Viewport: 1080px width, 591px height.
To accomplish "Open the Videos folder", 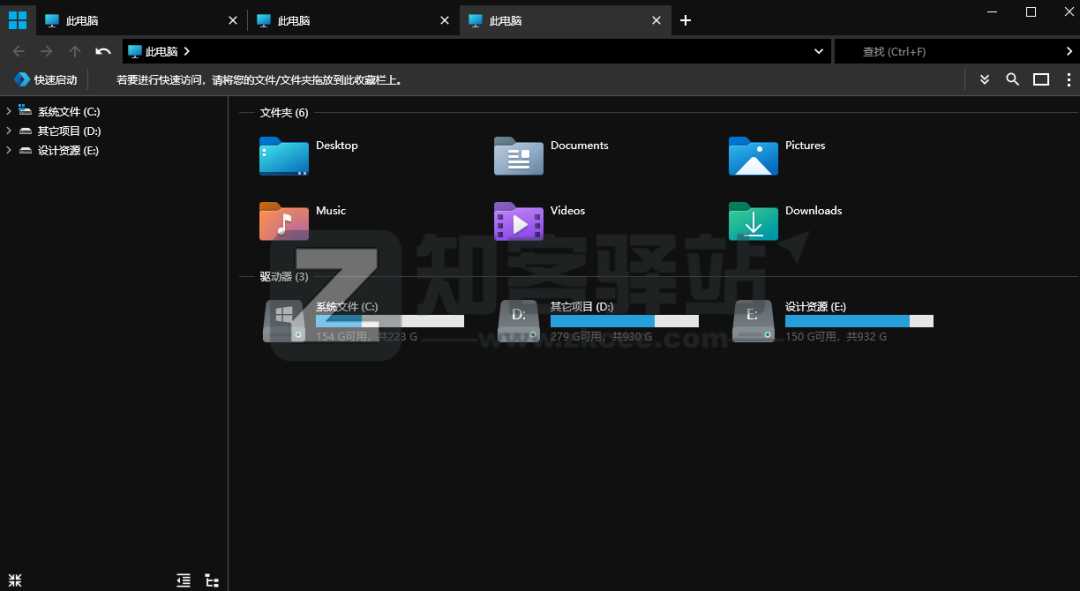I will pos(519,221).
